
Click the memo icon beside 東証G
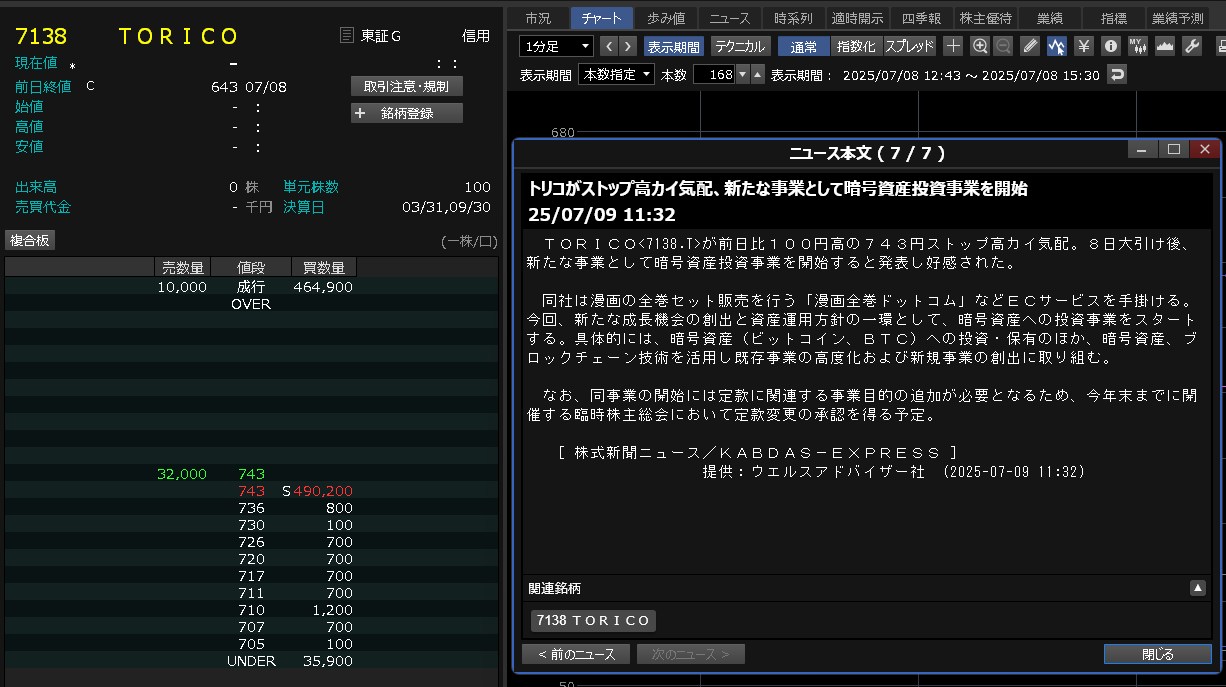(346, 36)
